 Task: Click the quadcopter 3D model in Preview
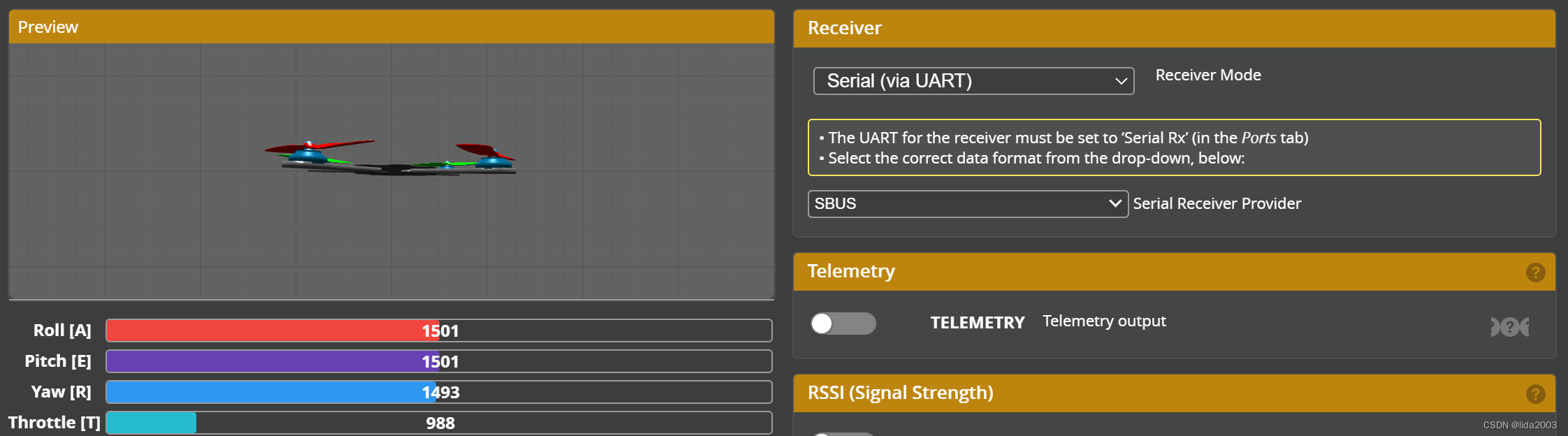(x=391, y=159)
